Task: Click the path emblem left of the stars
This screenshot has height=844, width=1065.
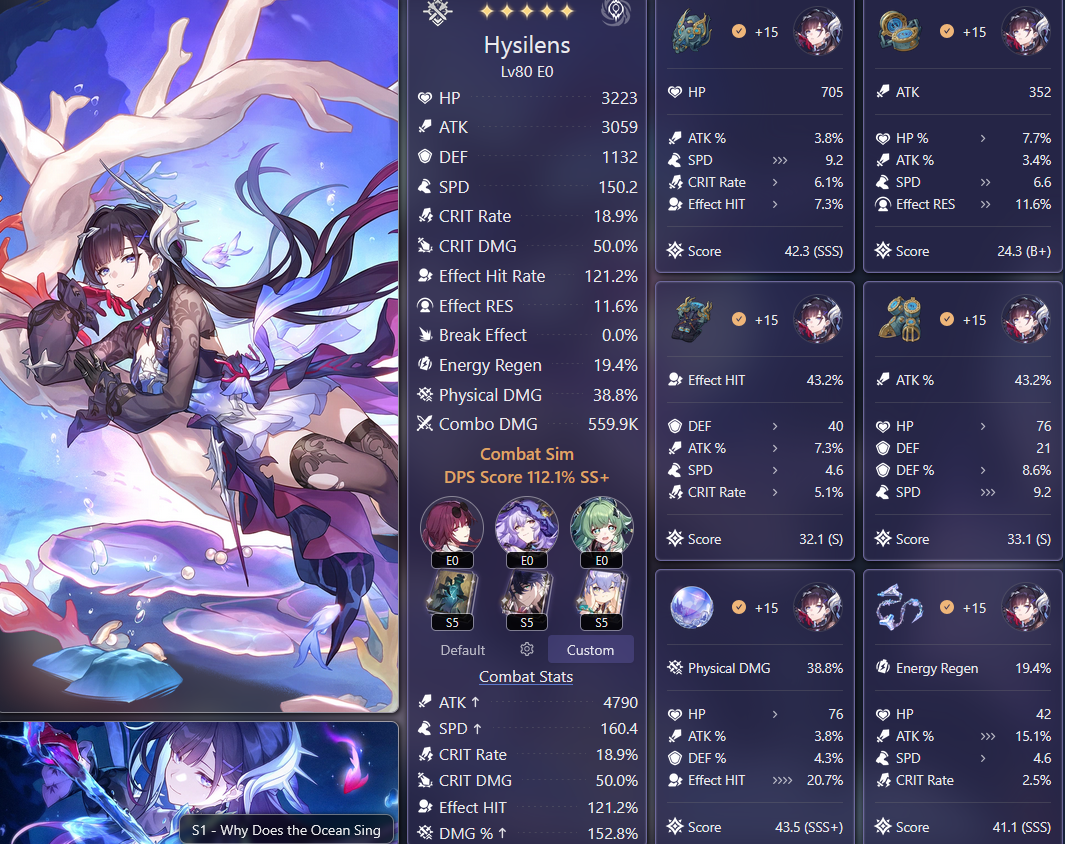Action: [x=437, y=12]
